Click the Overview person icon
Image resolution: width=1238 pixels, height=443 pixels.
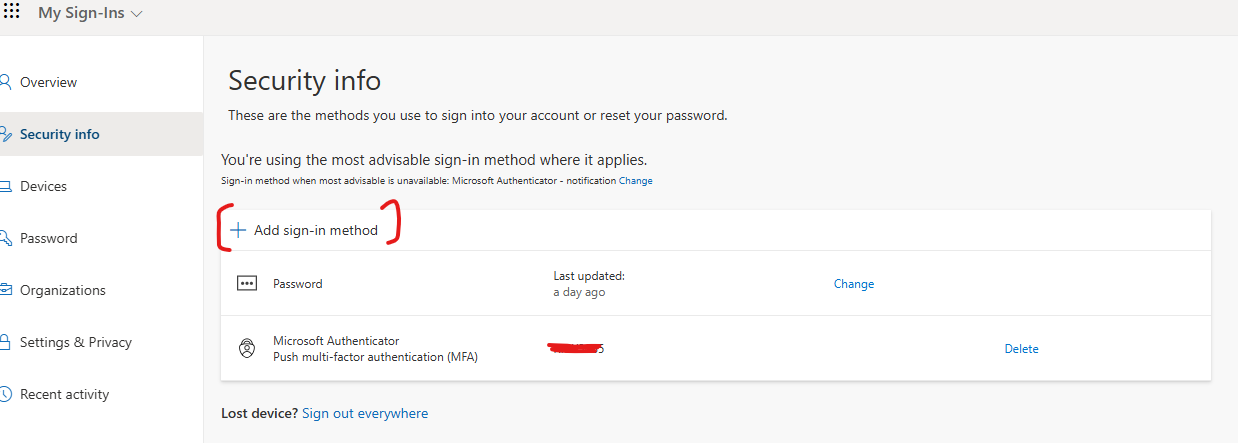(5, 82)
